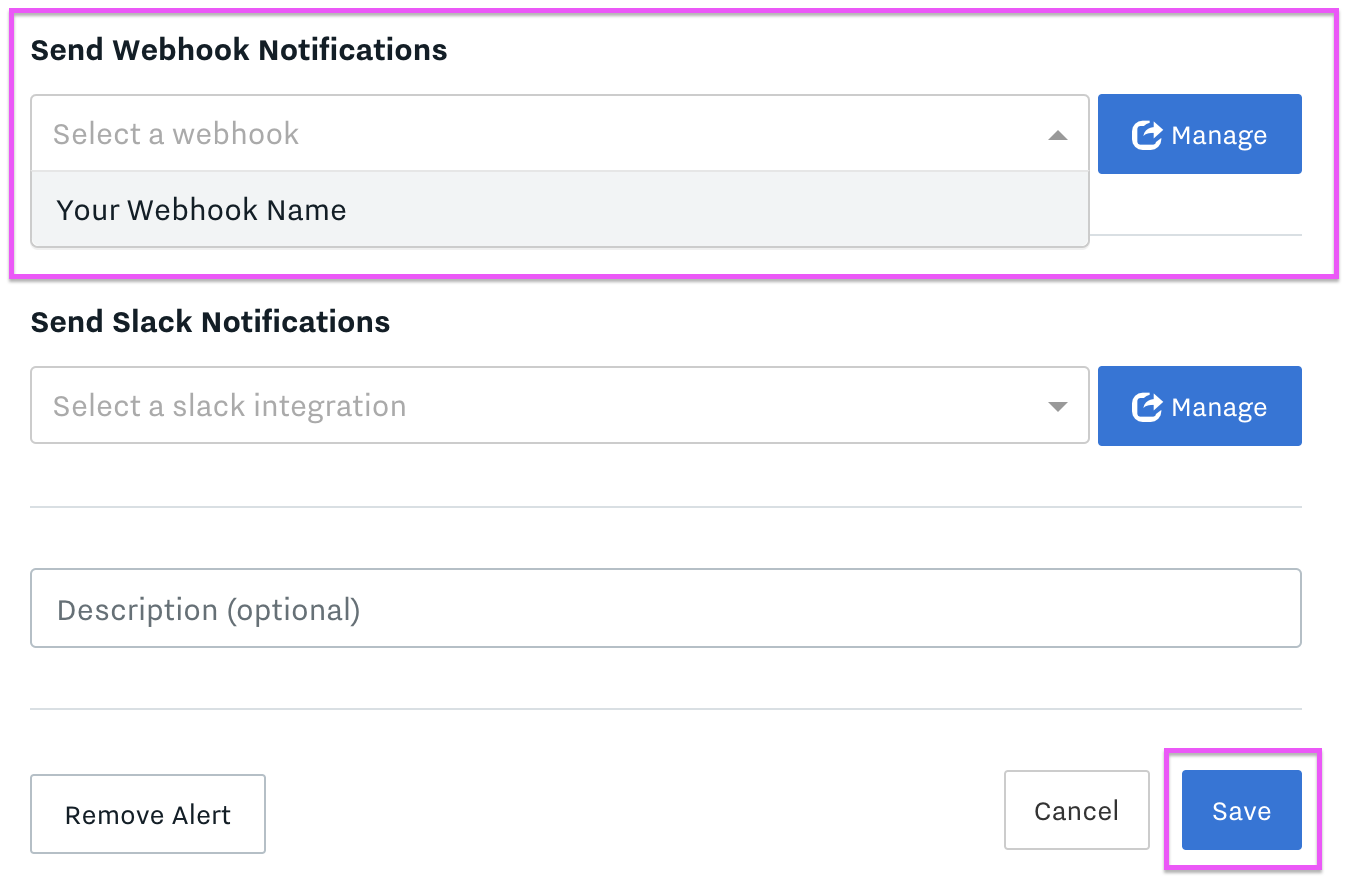Click the external-link icon on Slack Manage
Screen dimensions: 1352x896
click(x=1146, y=407)
